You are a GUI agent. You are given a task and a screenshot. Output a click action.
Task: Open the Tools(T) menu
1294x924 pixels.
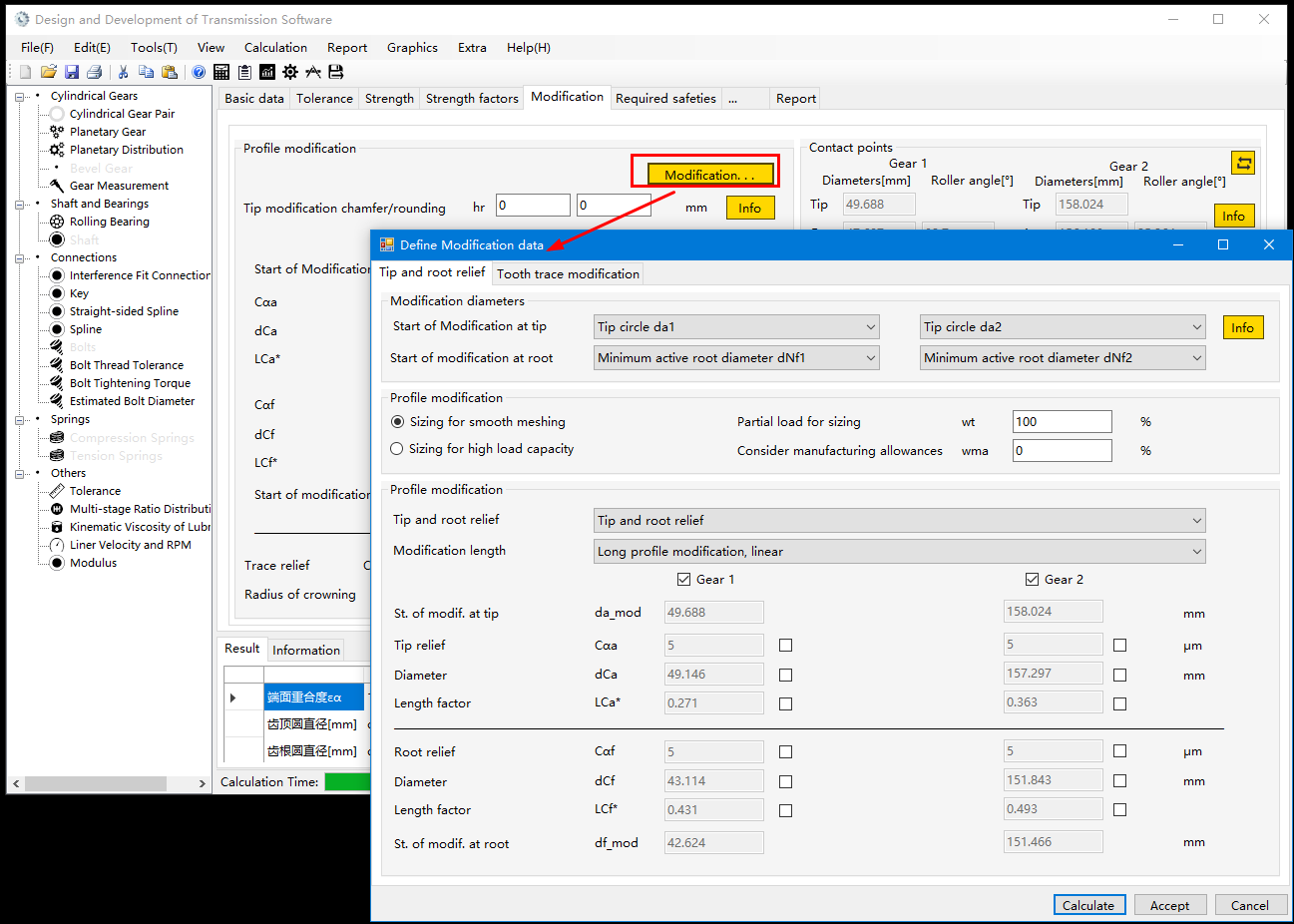(154, 48)
